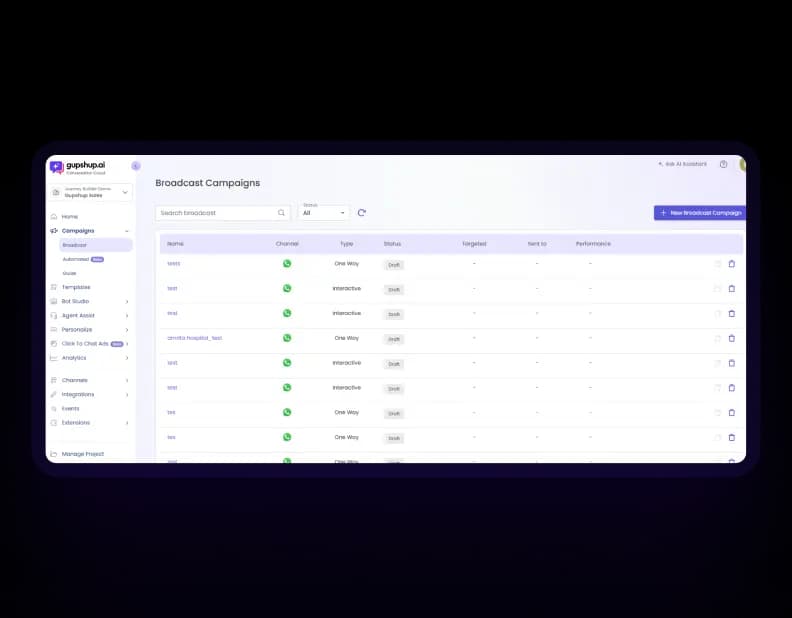
Task: Delete the first 'tests' campaign via trash icon
Action: pyautogui.click(x=731, y=264)
